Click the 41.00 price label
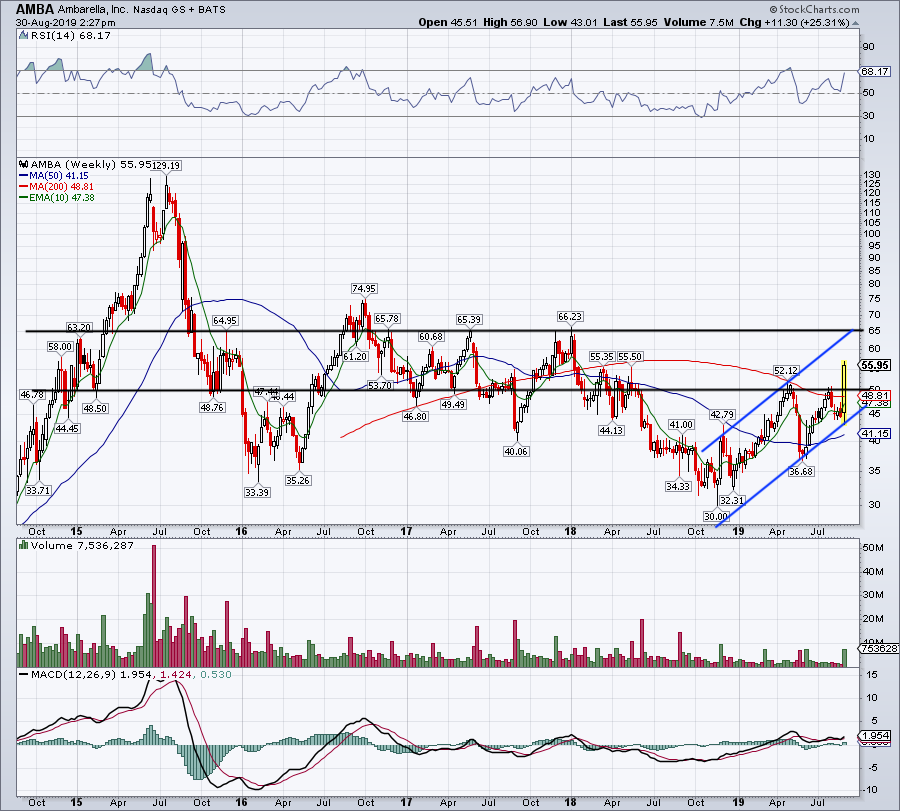Screen dimensions: 900x811 point(681,425)
